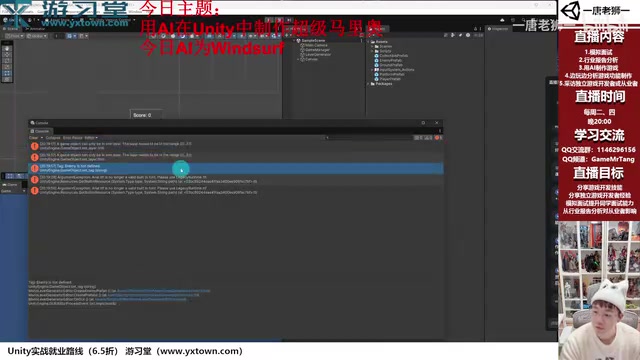This screenshot has height=360, width=640.
Task: Switch to the Animator tab
Action: (x=36, y=29)
